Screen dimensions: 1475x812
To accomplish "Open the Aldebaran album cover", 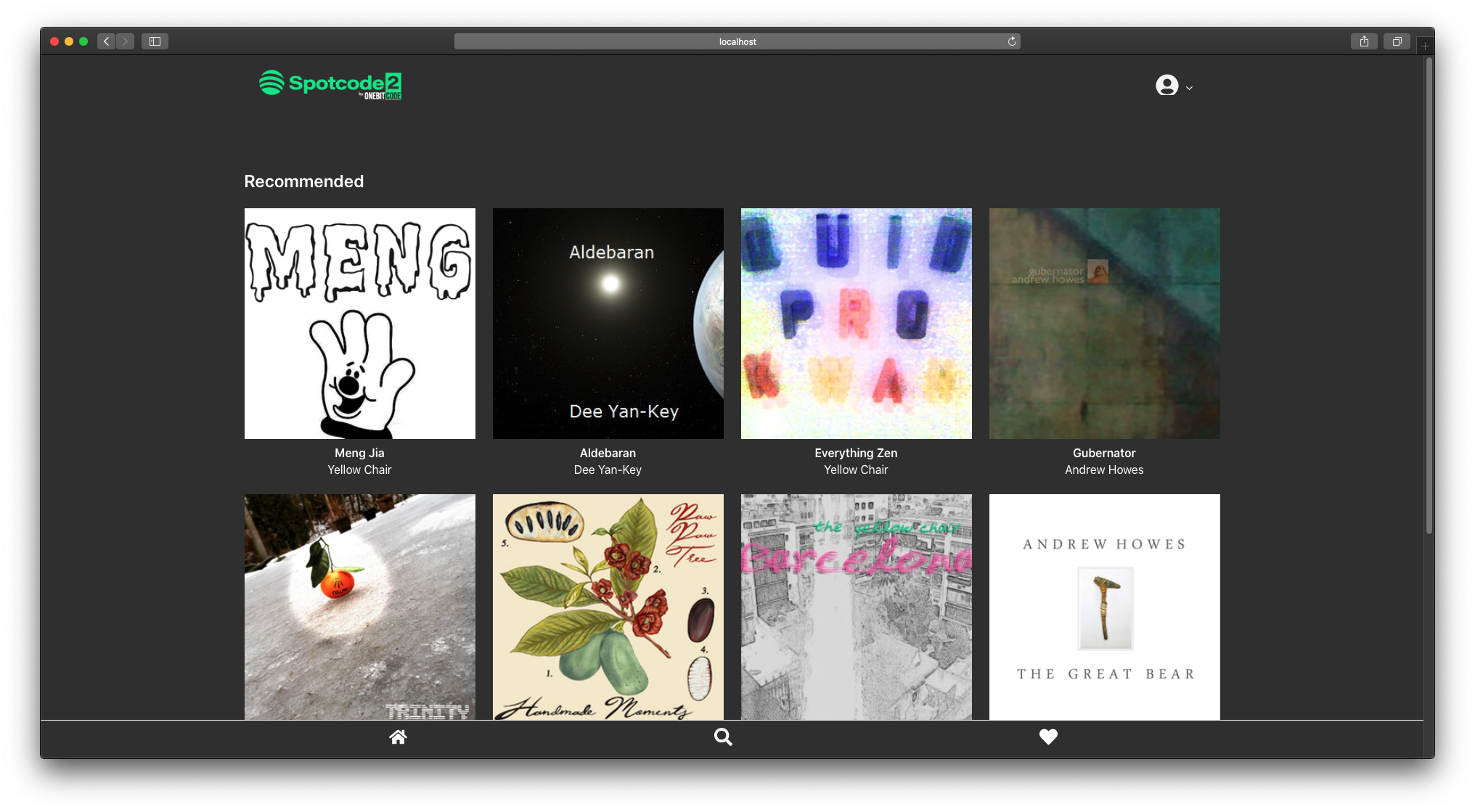I will pyautogui.click(x=608, y=324).
